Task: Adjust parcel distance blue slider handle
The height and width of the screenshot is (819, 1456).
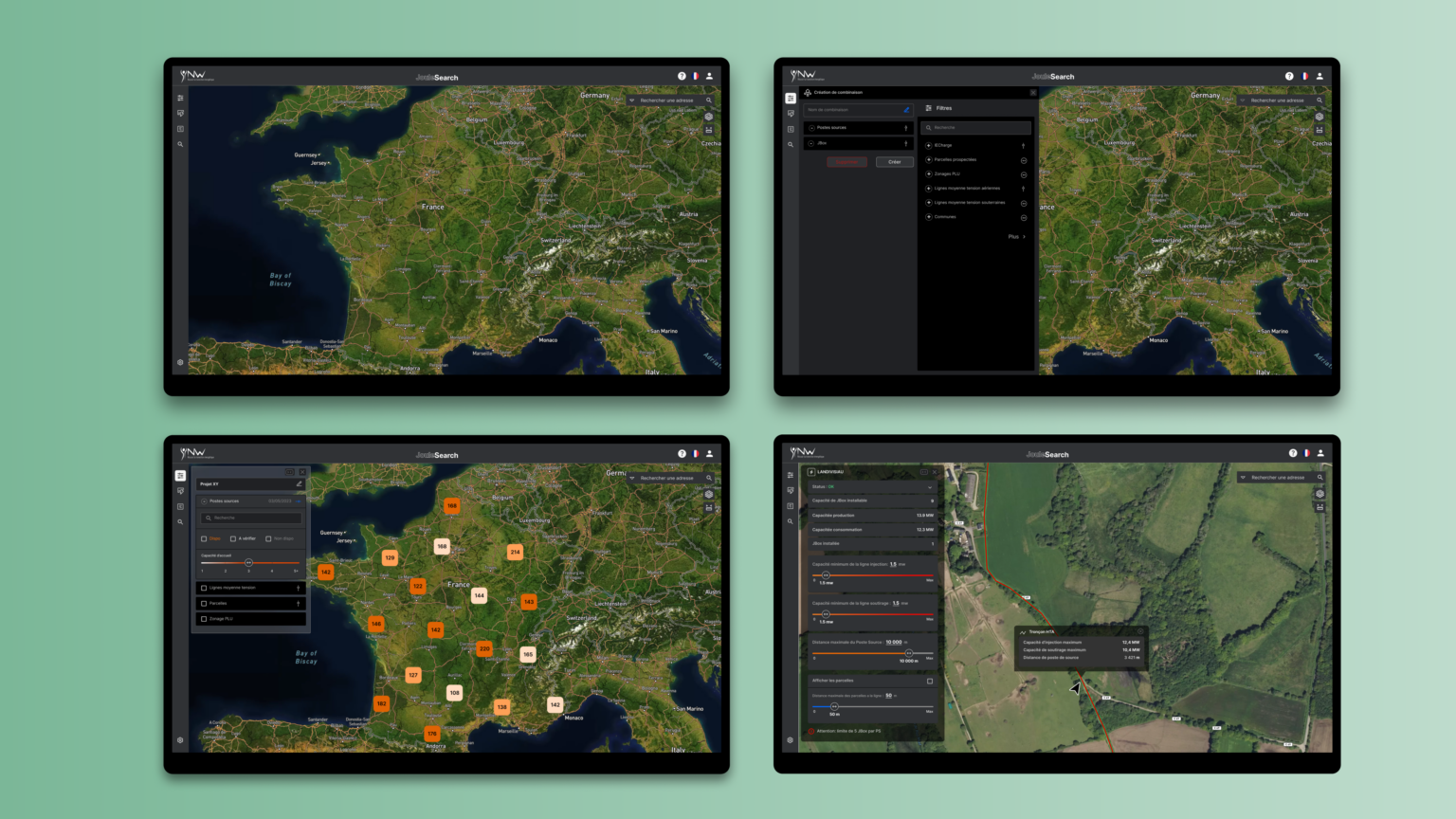Action: [834, 705]
